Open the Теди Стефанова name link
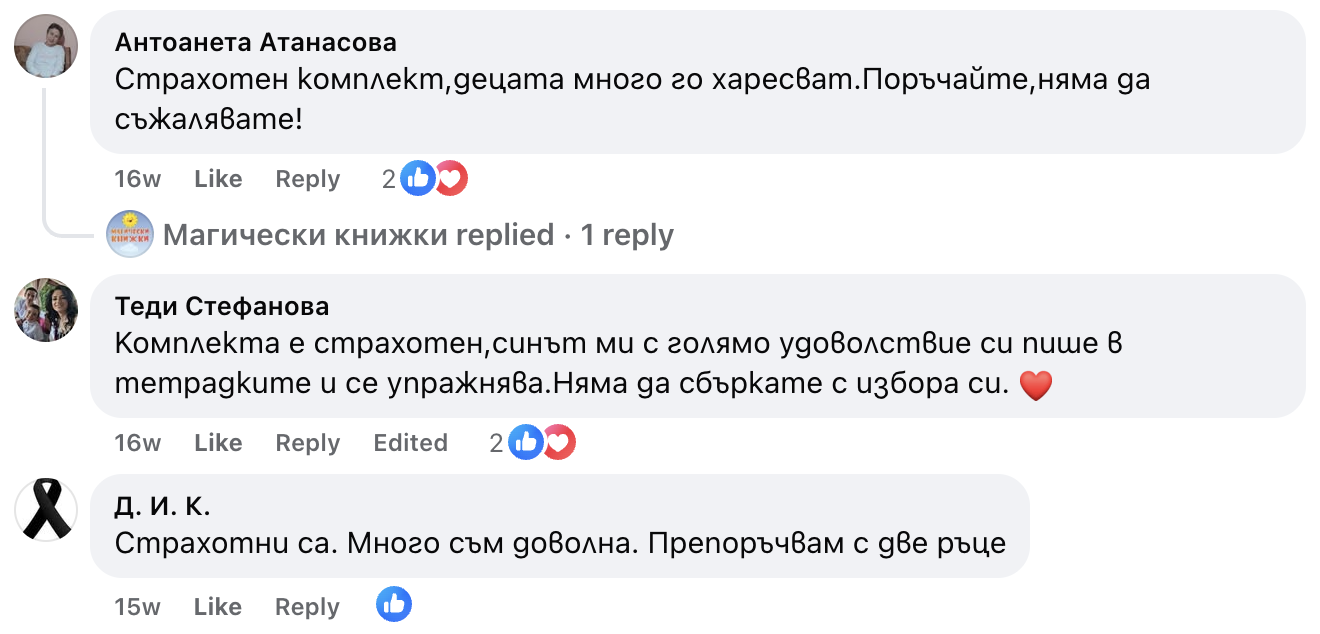1320x634 pixels. 222,306
